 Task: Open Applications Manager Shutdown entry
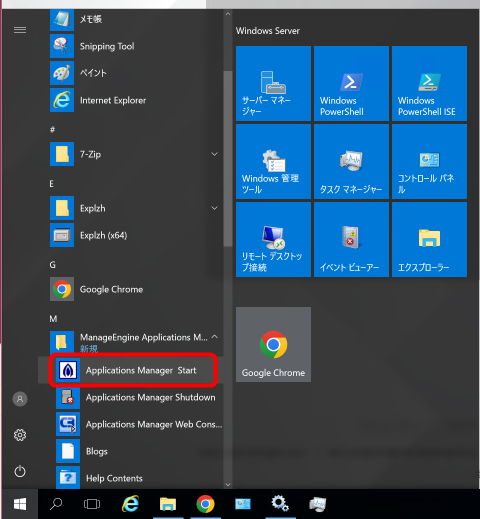(136, 397)
